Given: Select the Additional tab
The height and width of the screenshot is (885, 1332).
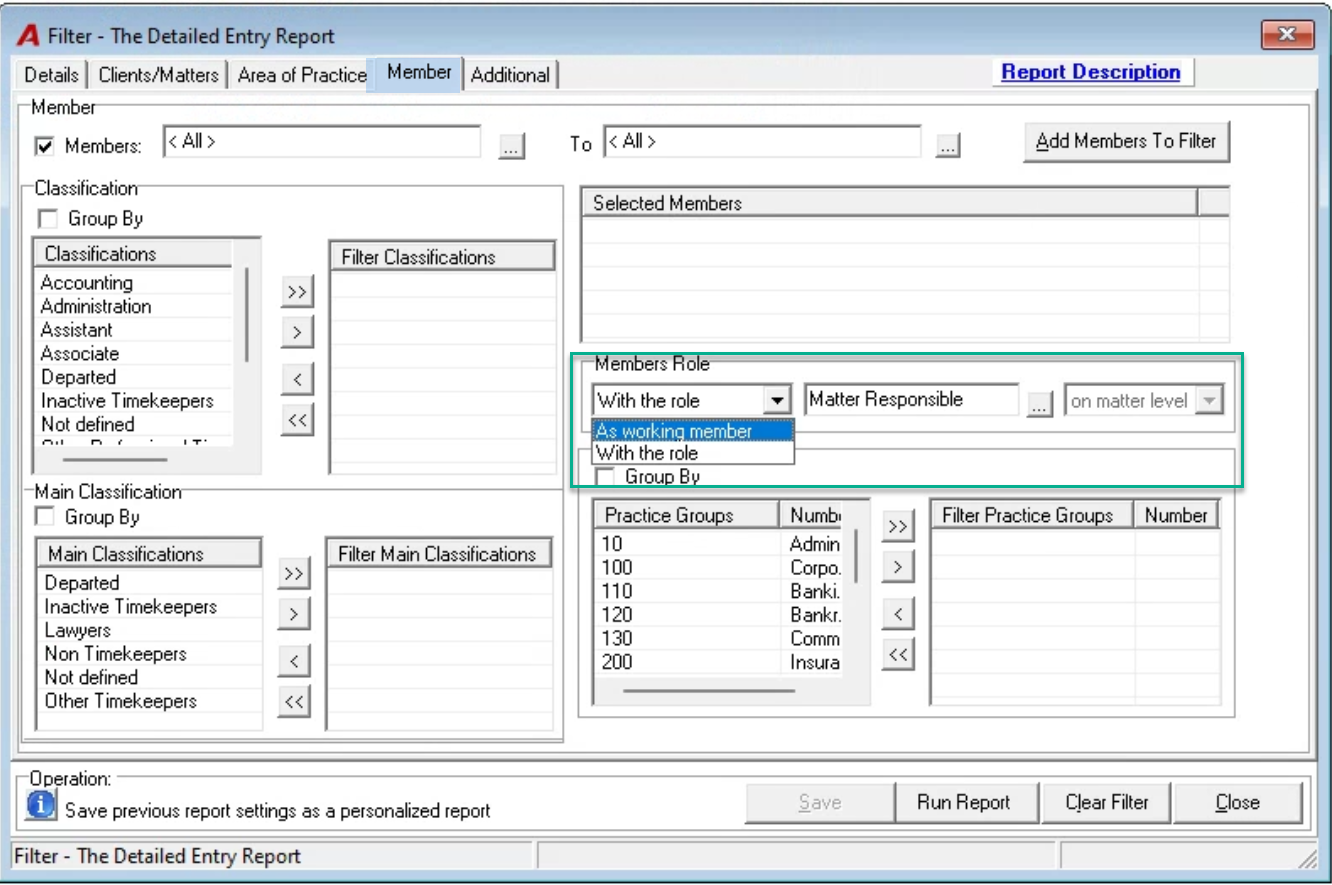Looking at the screenshot, I should pyautogui.click(x=510, y=75).
